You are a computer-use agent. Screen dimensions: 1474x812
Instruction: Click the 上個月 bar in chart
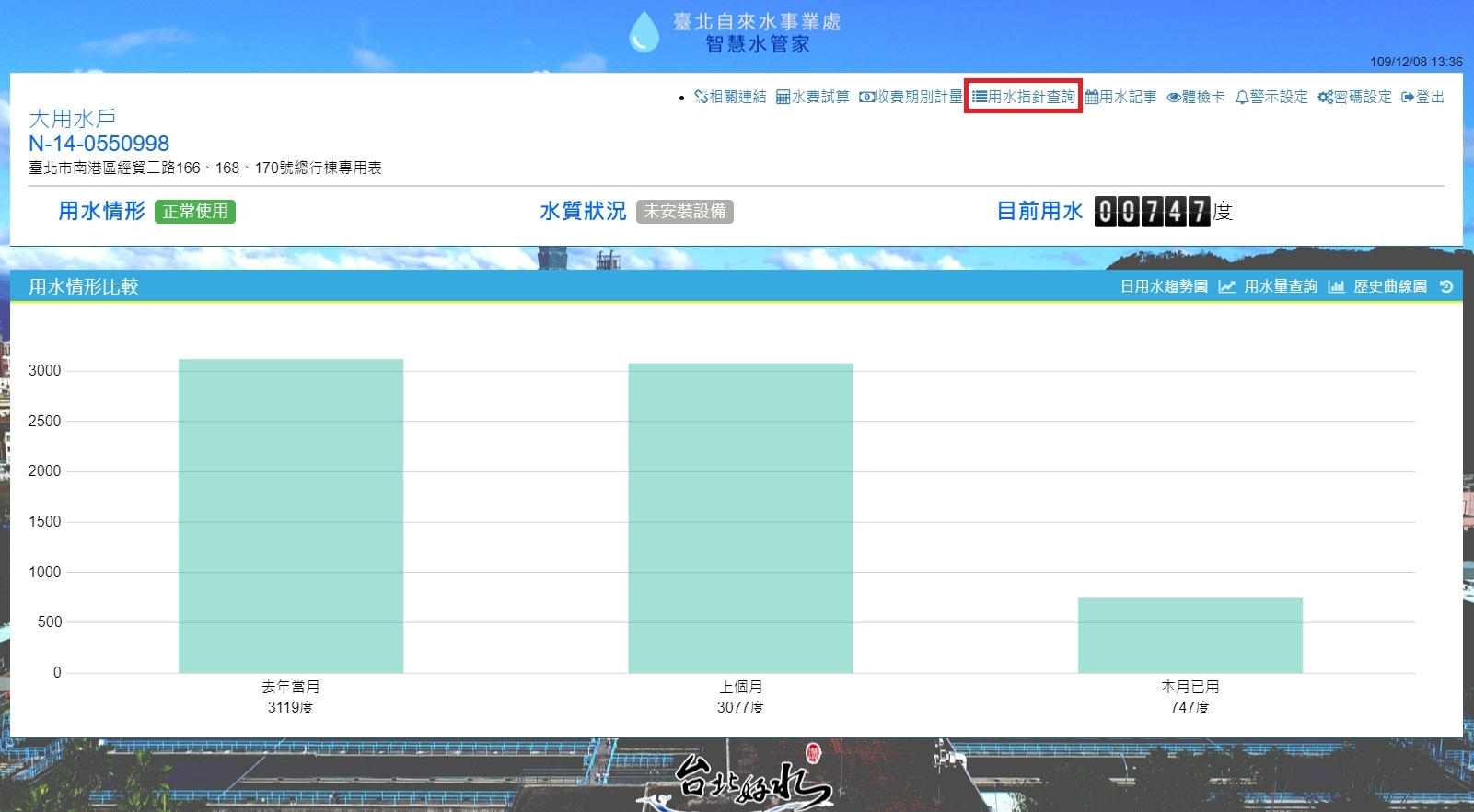(x=740, y=517)
